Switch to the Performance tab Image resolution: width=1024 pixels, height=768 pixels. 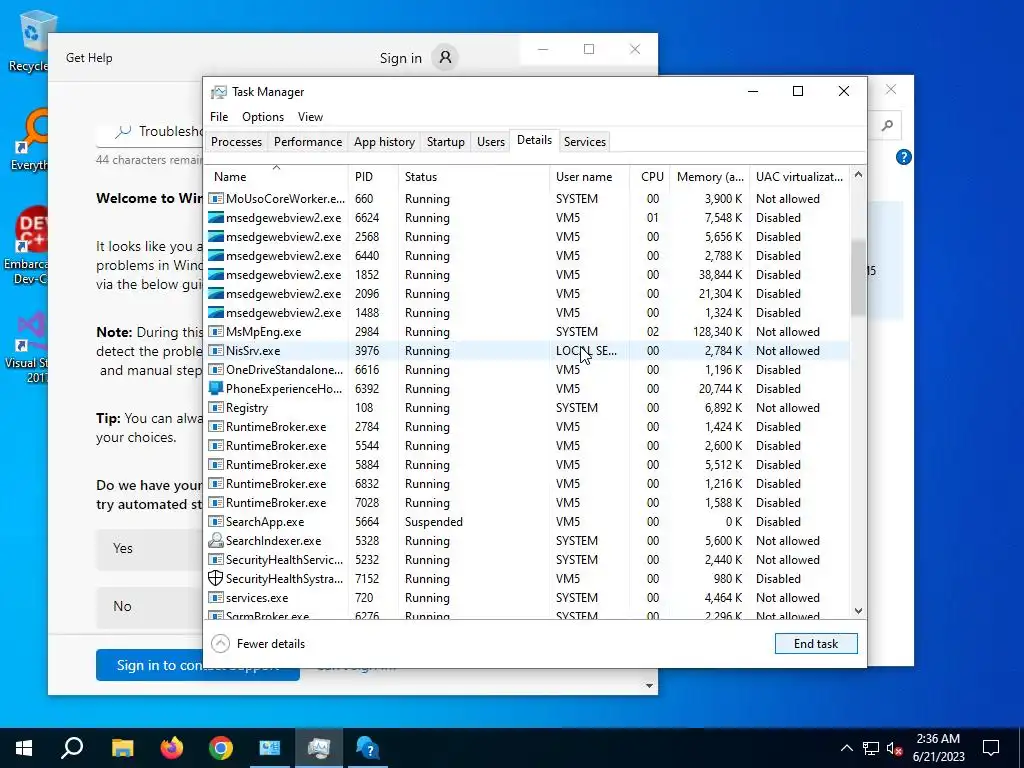(308, 142)
